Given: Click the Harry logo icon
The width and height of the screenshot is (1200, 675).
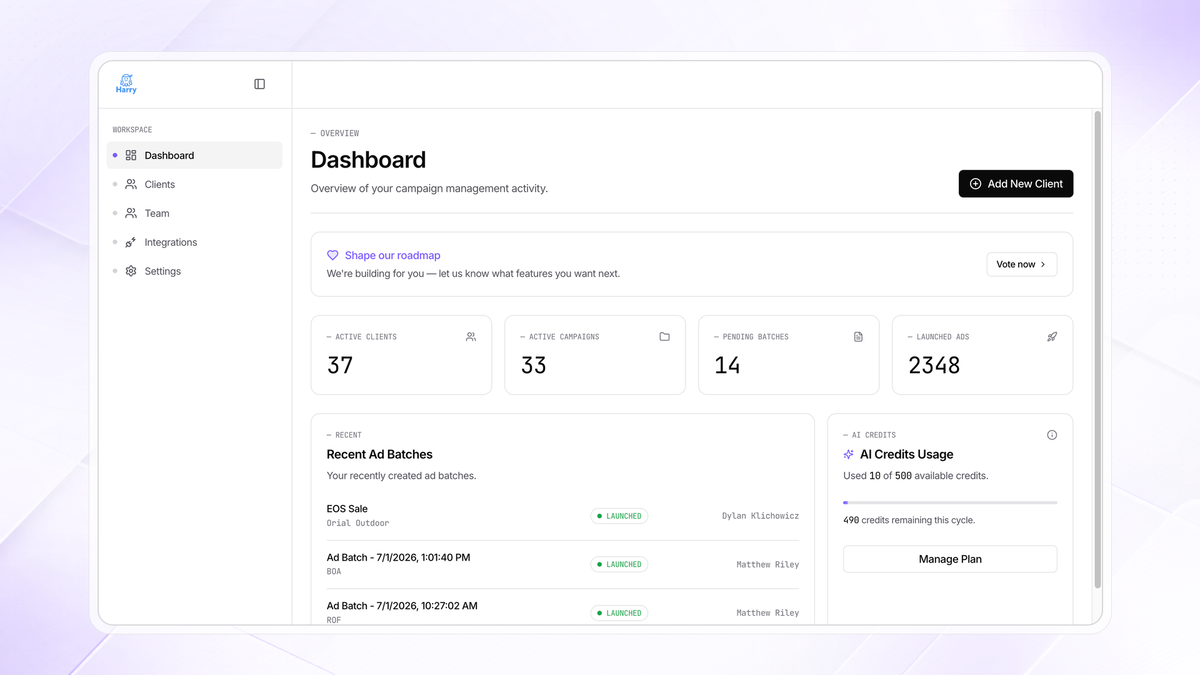Looking at the screenshot, I should (x=126, y=84).
